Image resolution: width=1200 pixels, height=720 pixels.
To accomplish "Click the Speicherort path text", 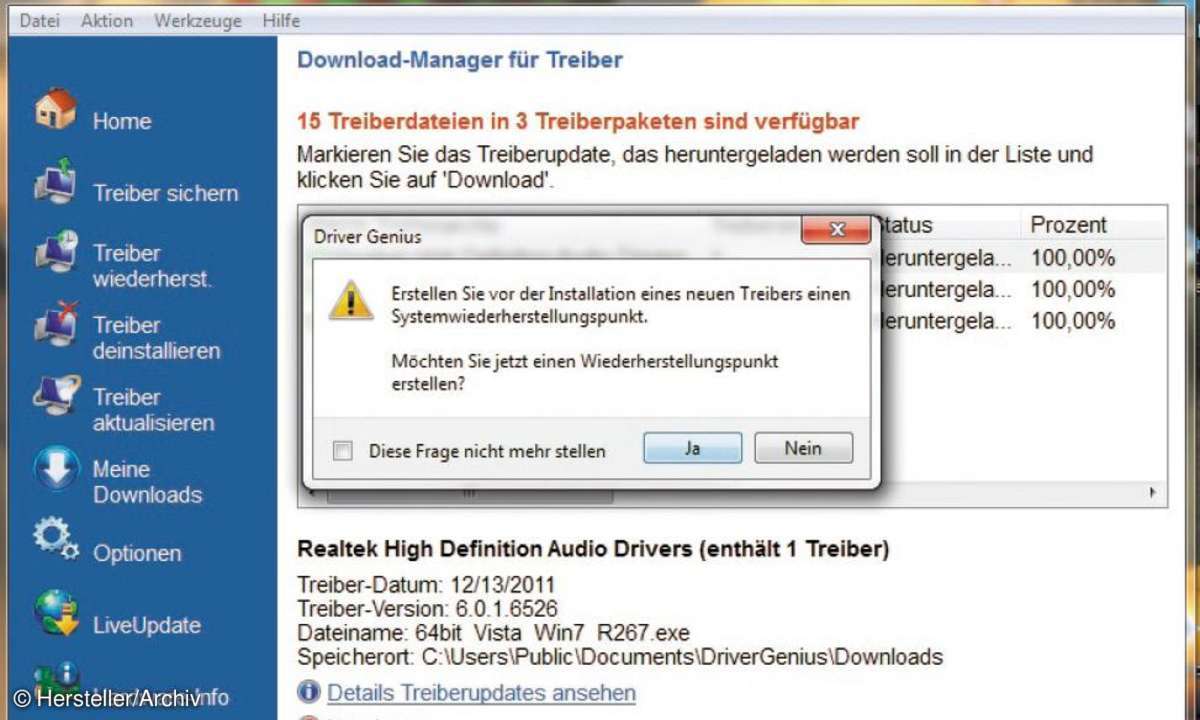I will tap(620, 657).
